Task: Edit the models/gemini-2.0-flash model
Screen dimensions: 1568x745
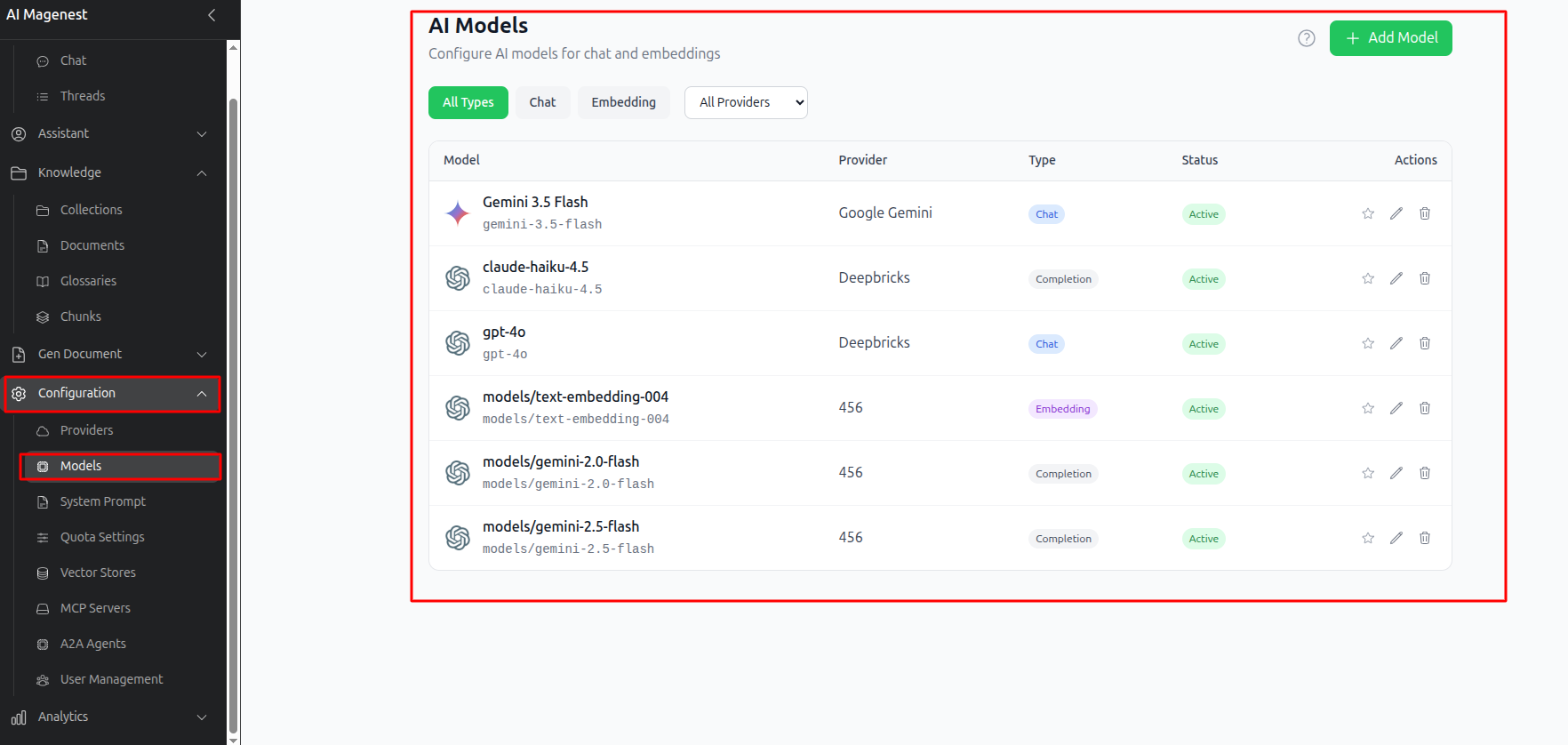Action: pyautogui.click(x=1396, y=473)
